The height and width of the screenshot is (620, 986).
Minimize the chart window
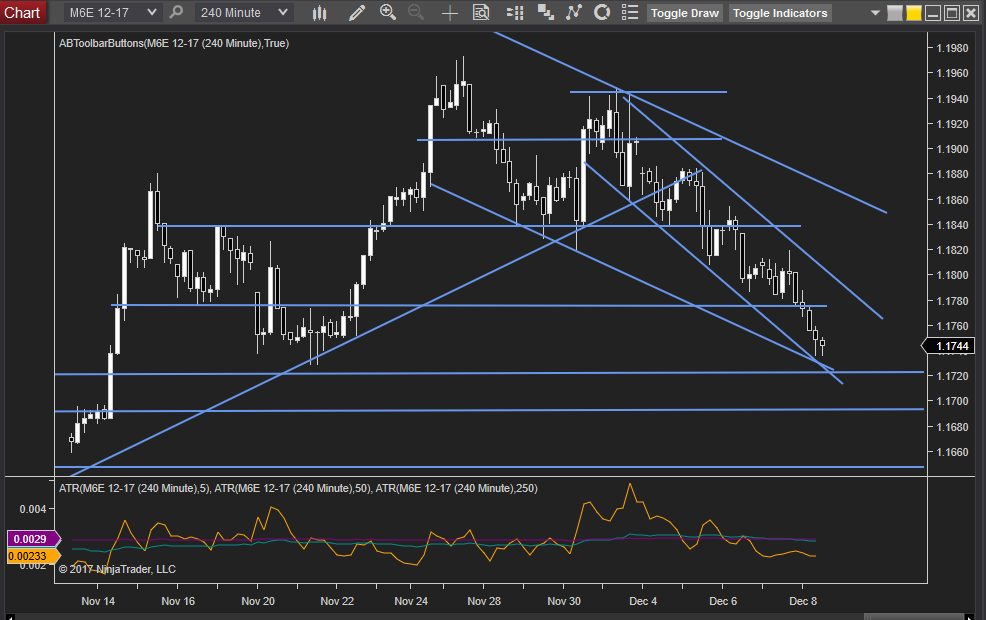tap(933, 13)
